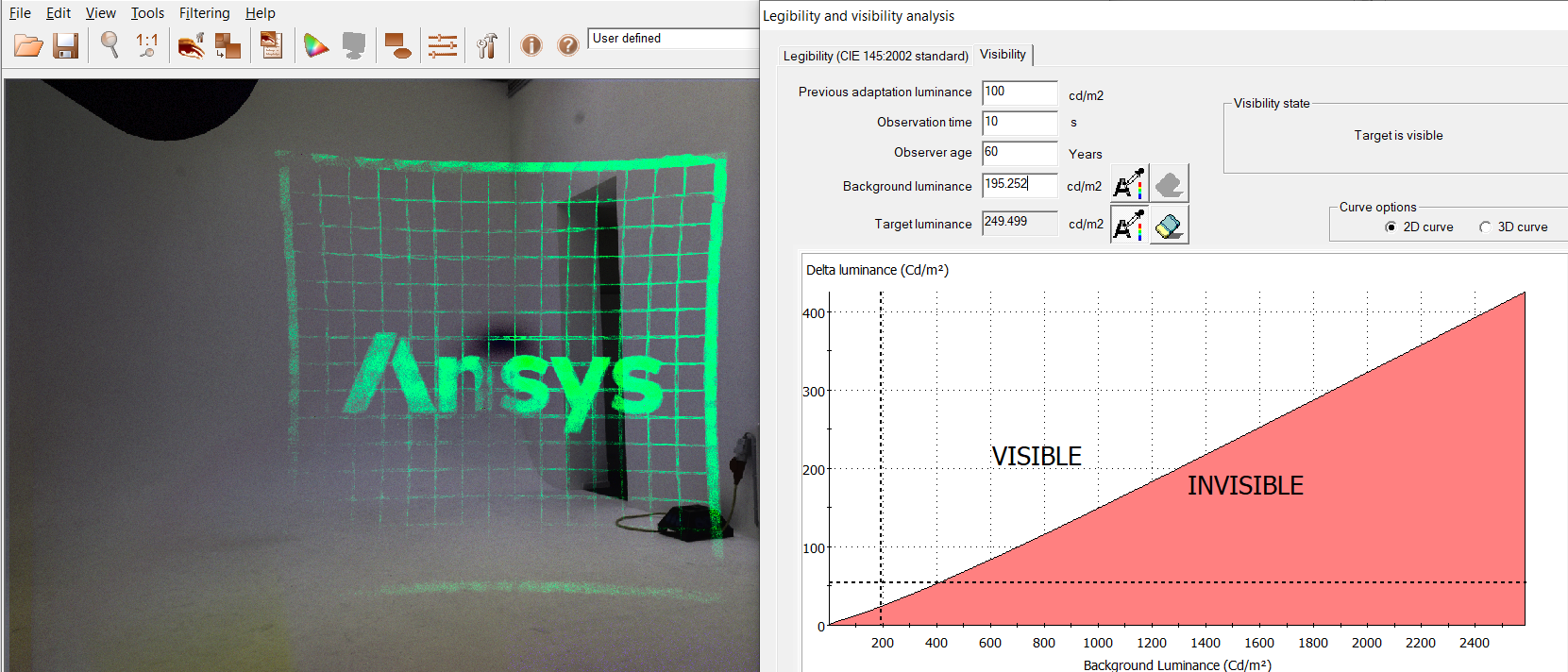The image size is (1568, 672).
Task: Open the Tools menu
Action: click(x=147, y=13)
